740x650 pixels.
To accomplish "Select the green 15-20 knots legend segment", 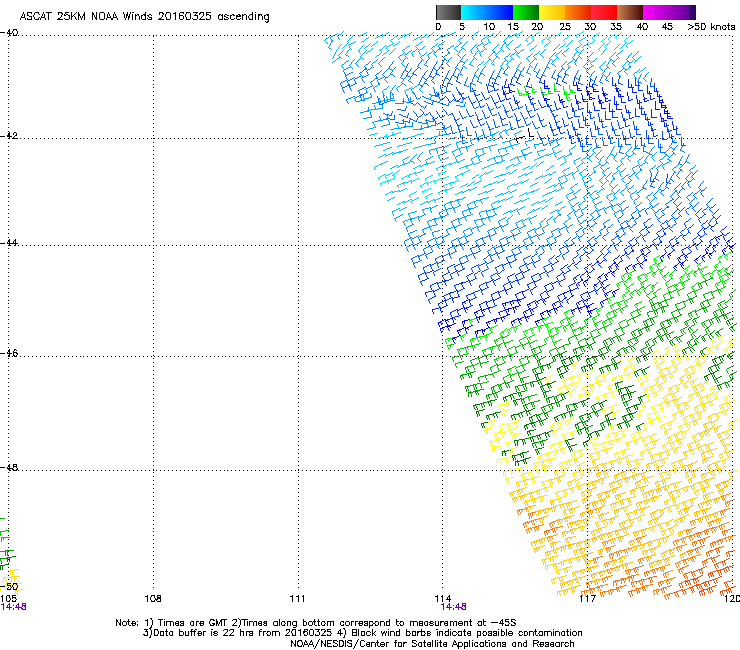I will click(526, 12).
